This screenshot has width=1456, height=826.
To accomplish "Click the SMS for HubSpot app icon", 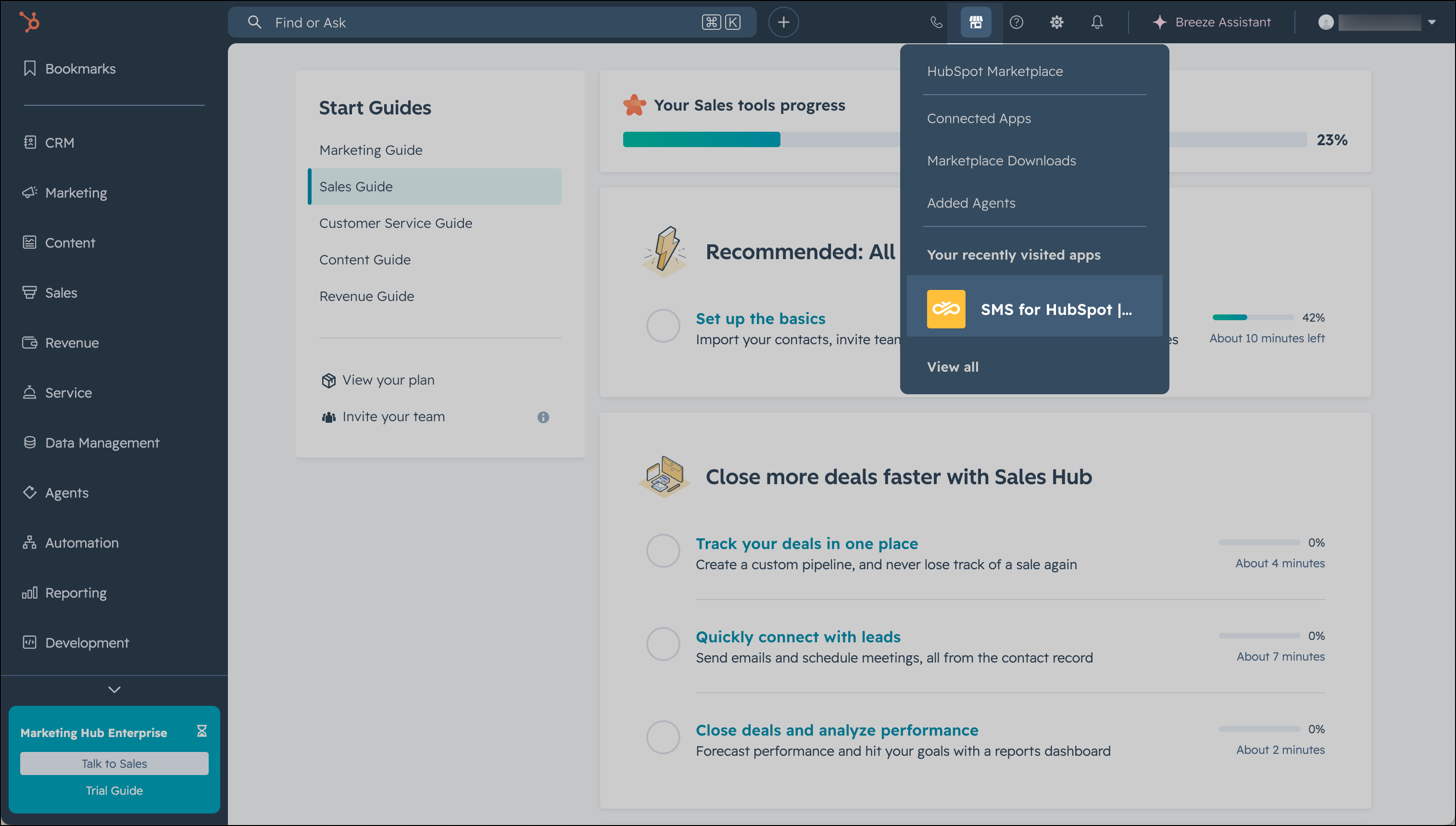I will [945, 309].
